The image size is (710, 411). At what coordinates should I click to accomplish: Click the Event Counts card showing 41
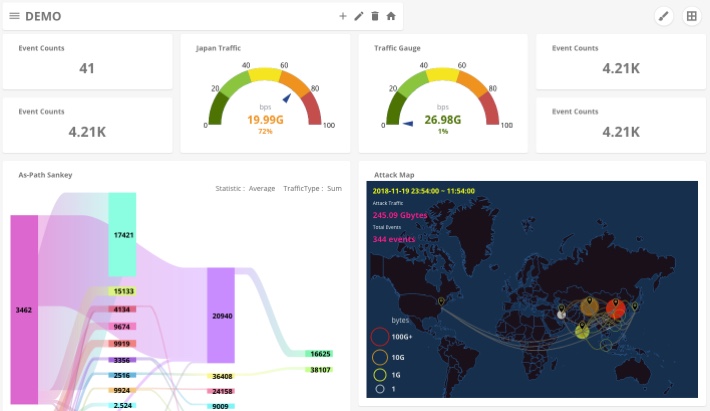pos(87,61)
